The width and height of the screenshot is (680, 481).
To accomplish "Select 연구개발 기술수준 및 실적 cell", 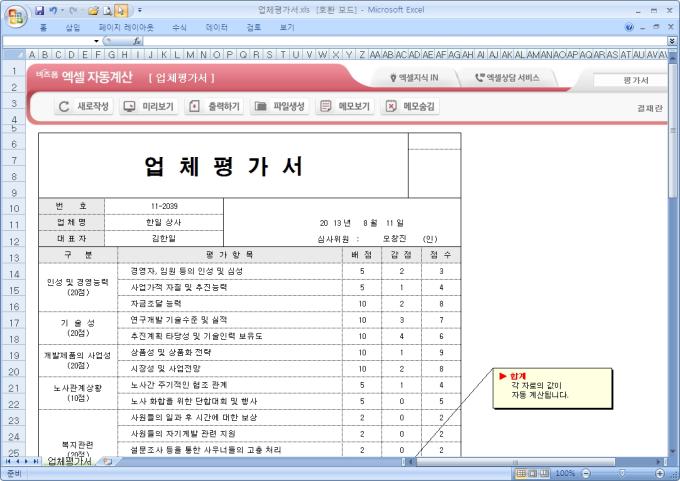I will 230,320.
